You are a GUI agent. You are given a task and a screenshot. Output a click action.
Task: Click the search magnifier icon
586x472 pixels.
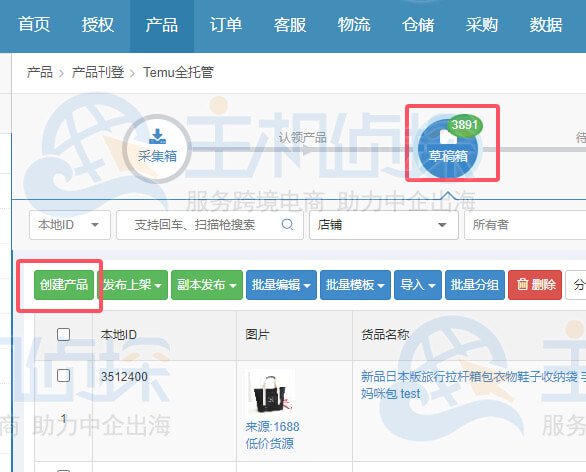[x=287, y=225]
